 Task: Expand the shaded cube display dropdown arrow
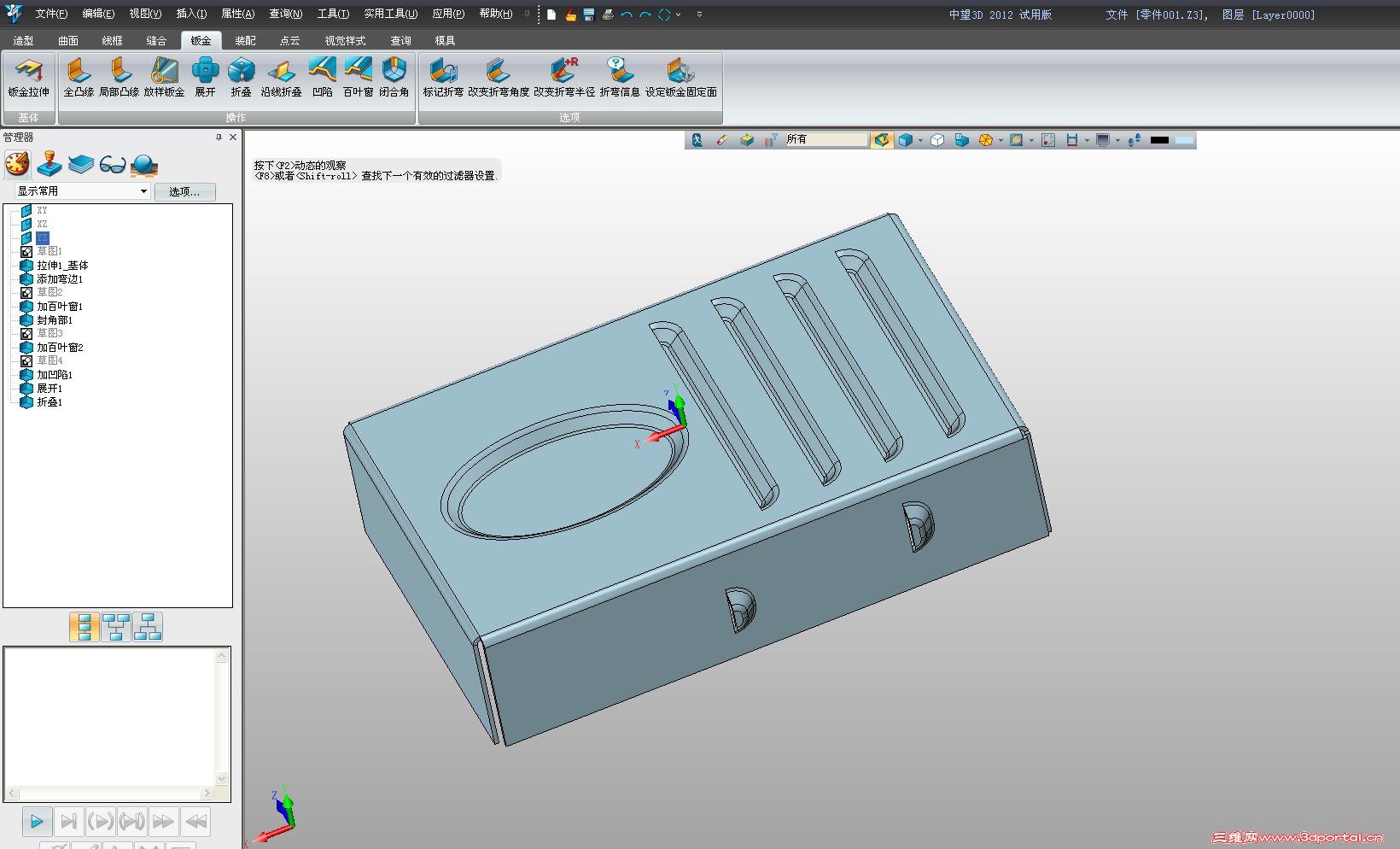920,140
